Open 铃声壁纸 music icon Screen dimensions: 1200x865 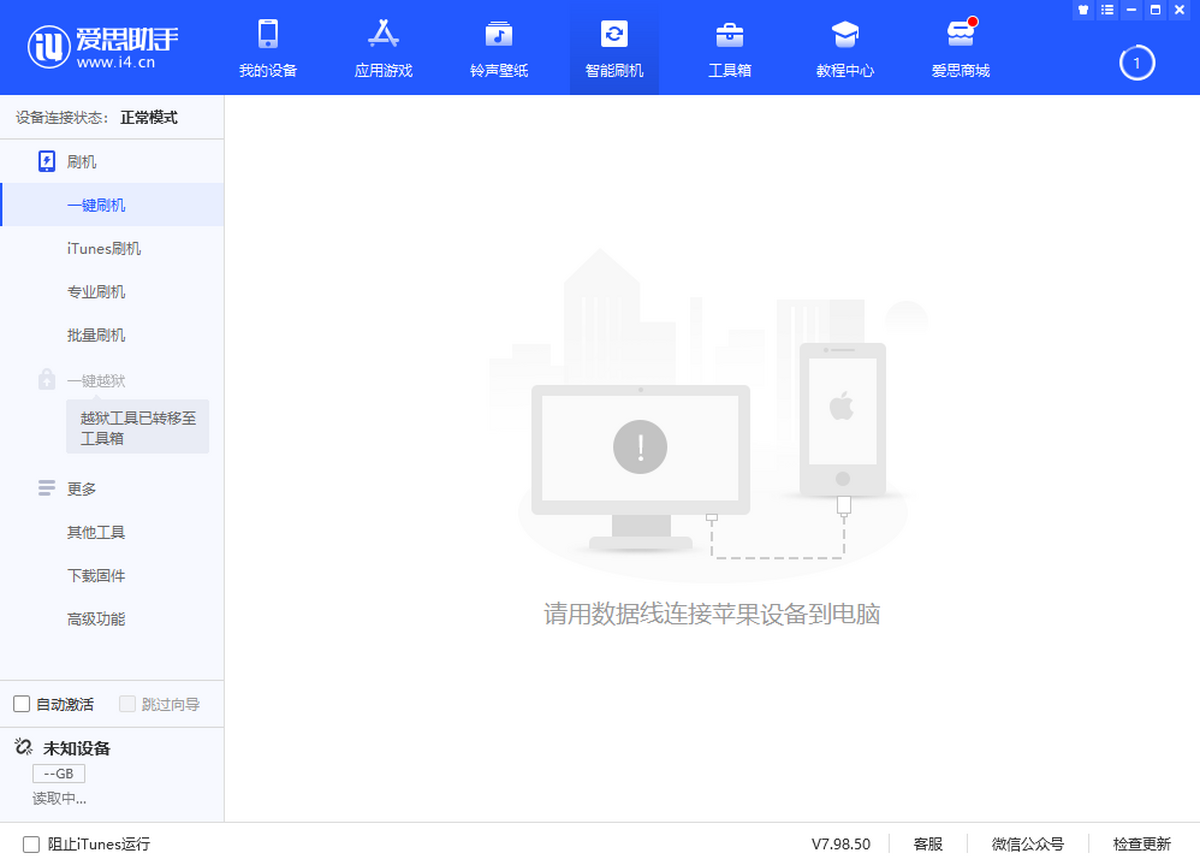(x=499, y=35)
